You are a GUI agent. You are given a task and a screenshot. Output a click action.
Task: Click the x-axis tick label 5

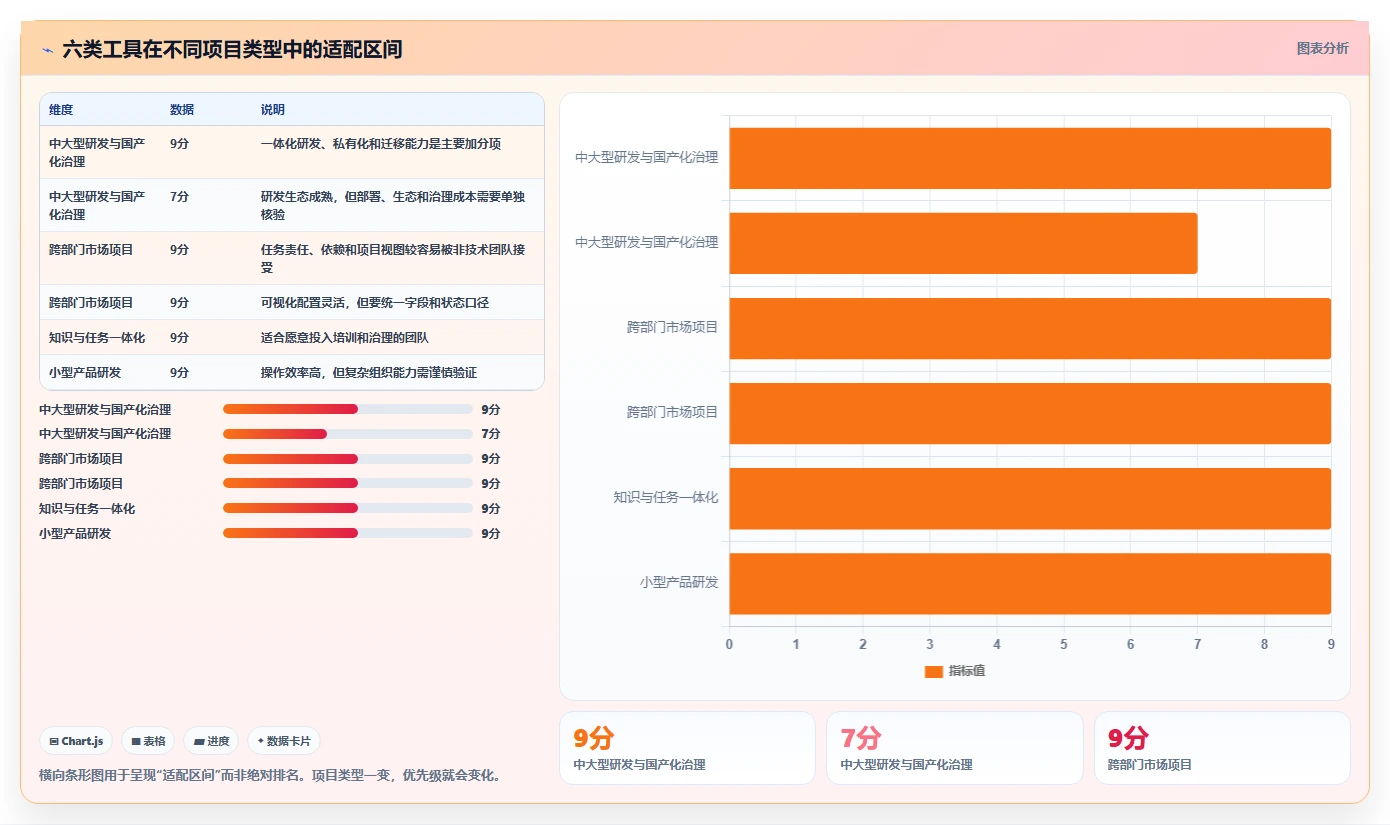1063,644
